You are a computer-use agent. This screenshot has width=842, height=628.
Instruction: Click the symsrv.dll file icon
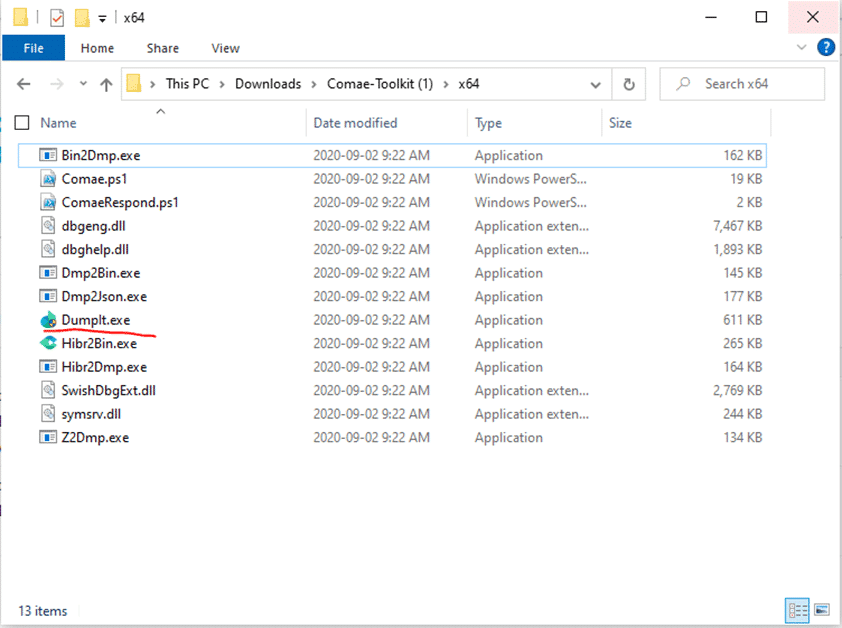tap(48, 414)
